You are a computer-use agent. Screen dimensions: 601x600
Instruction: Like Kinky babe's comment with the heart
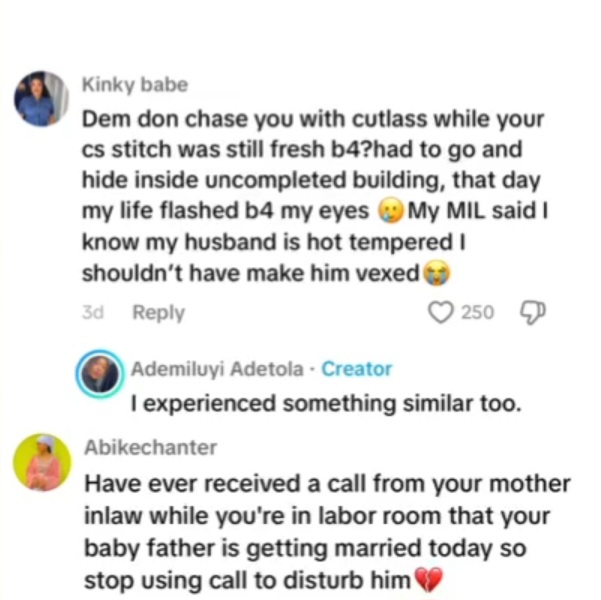pyautogui.click(x=441, y=313)
